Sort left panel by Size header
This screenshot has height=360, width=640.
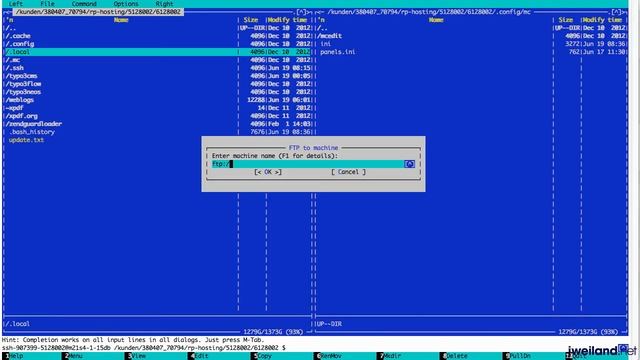click(251, 20)
